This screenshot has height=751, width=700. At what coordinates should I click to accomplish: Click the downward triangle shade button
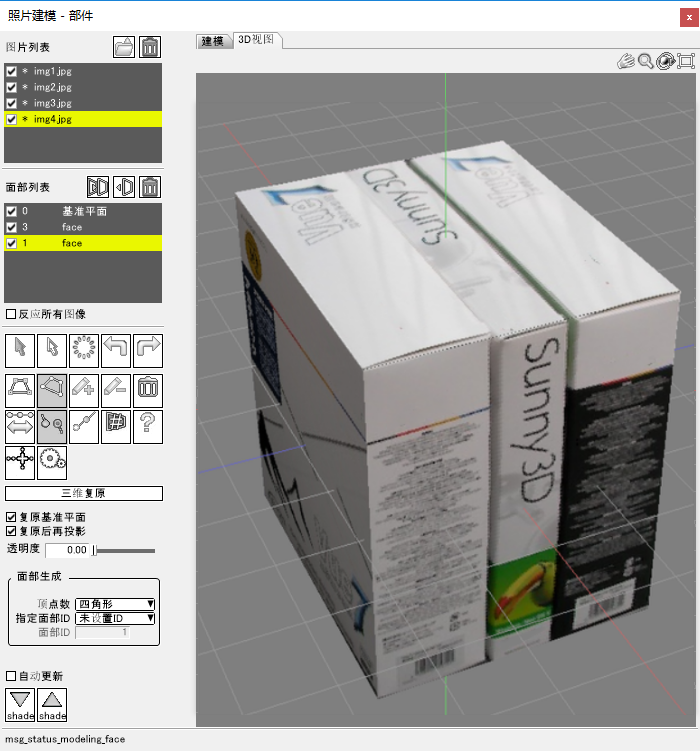pyautogui.click(x=20, y=705)
